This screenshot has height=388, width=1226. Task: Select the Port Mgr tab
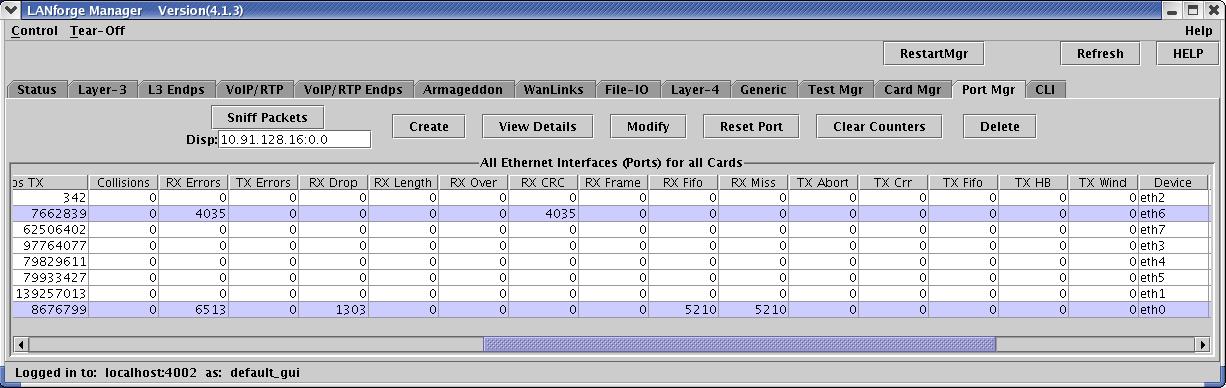989,89
